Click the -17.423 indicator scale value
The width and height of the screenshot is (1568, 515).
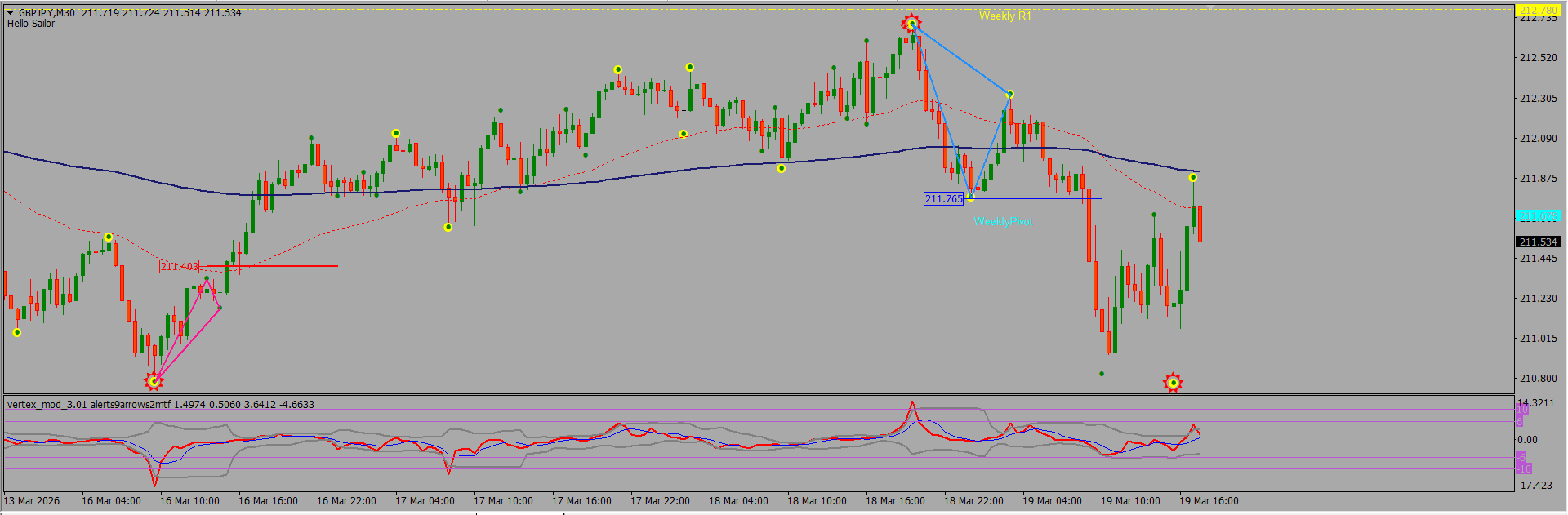pos(1535,485)
